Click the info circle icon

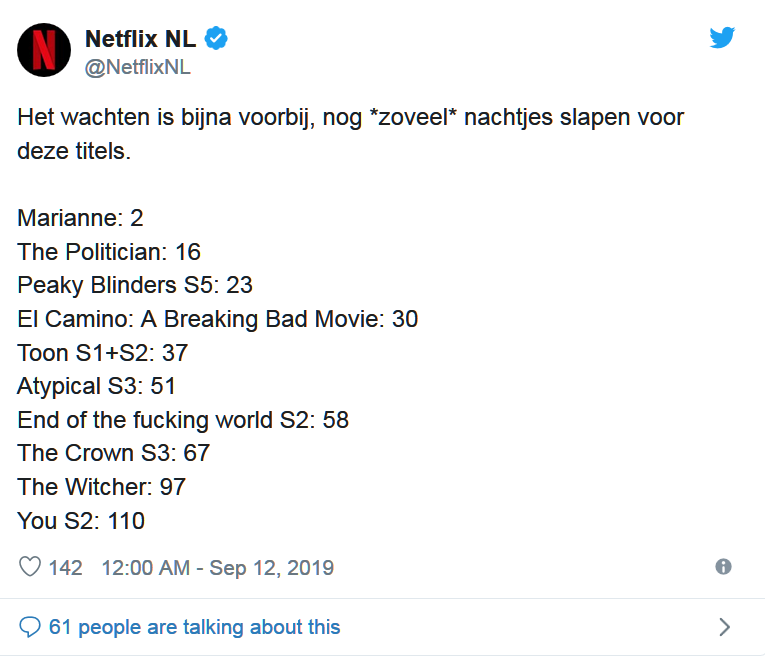(723, 566)
